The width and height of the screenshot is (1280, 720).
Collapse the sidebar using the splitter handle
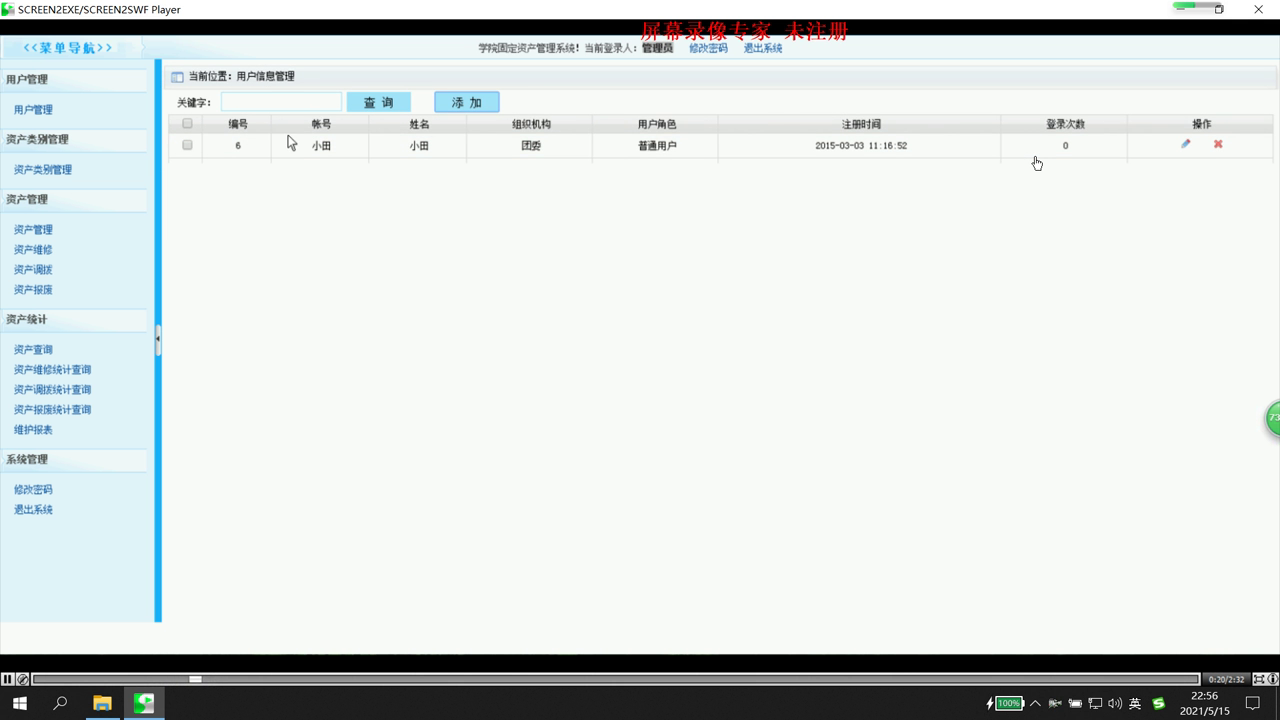[158, 340]
